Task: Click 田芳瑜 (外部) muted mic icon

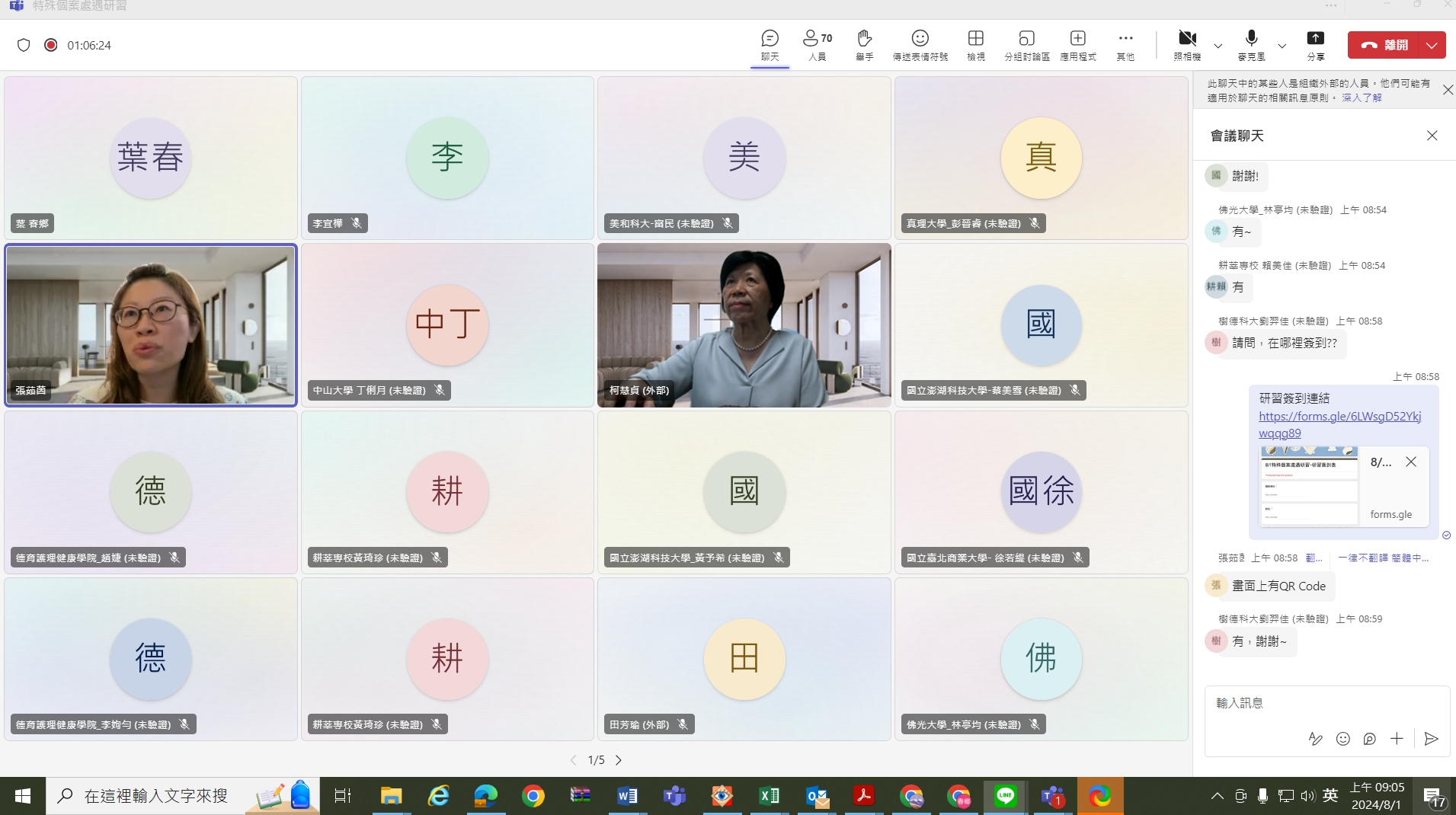Action: click(683, 724)
